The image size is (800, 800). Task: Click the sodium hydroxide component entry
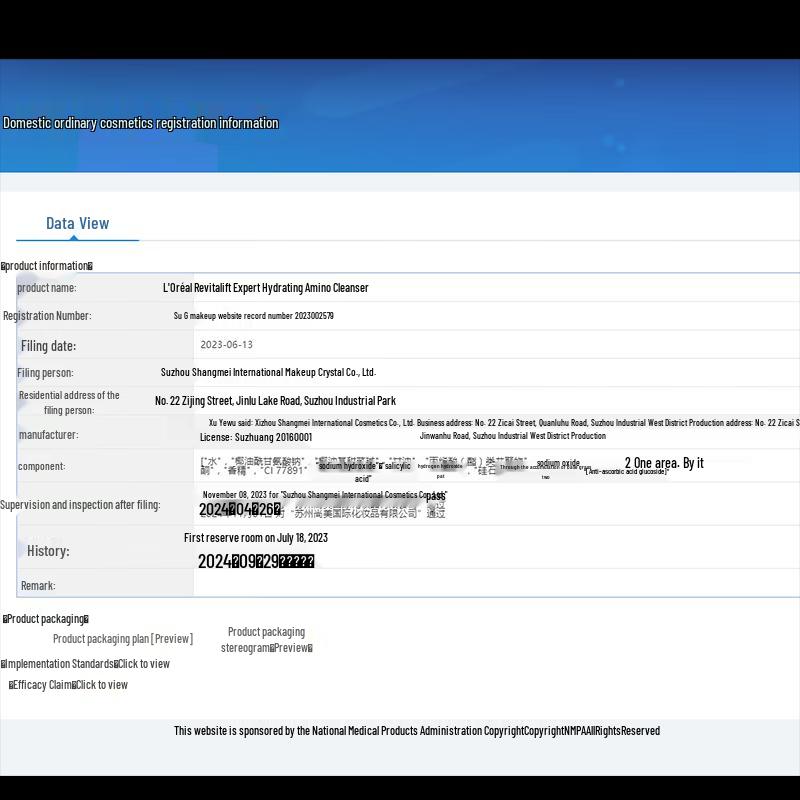(347, 466)
